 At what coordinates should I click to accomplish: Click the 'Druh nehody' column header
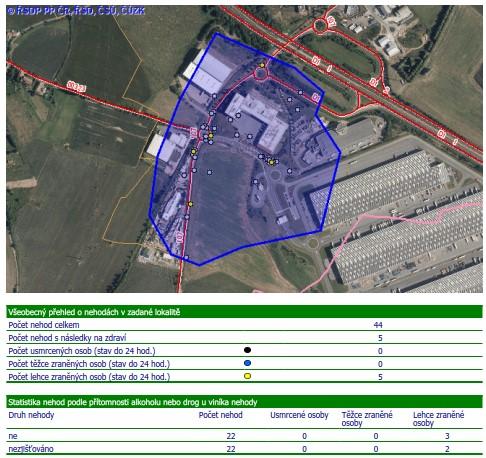pos(31,415)
